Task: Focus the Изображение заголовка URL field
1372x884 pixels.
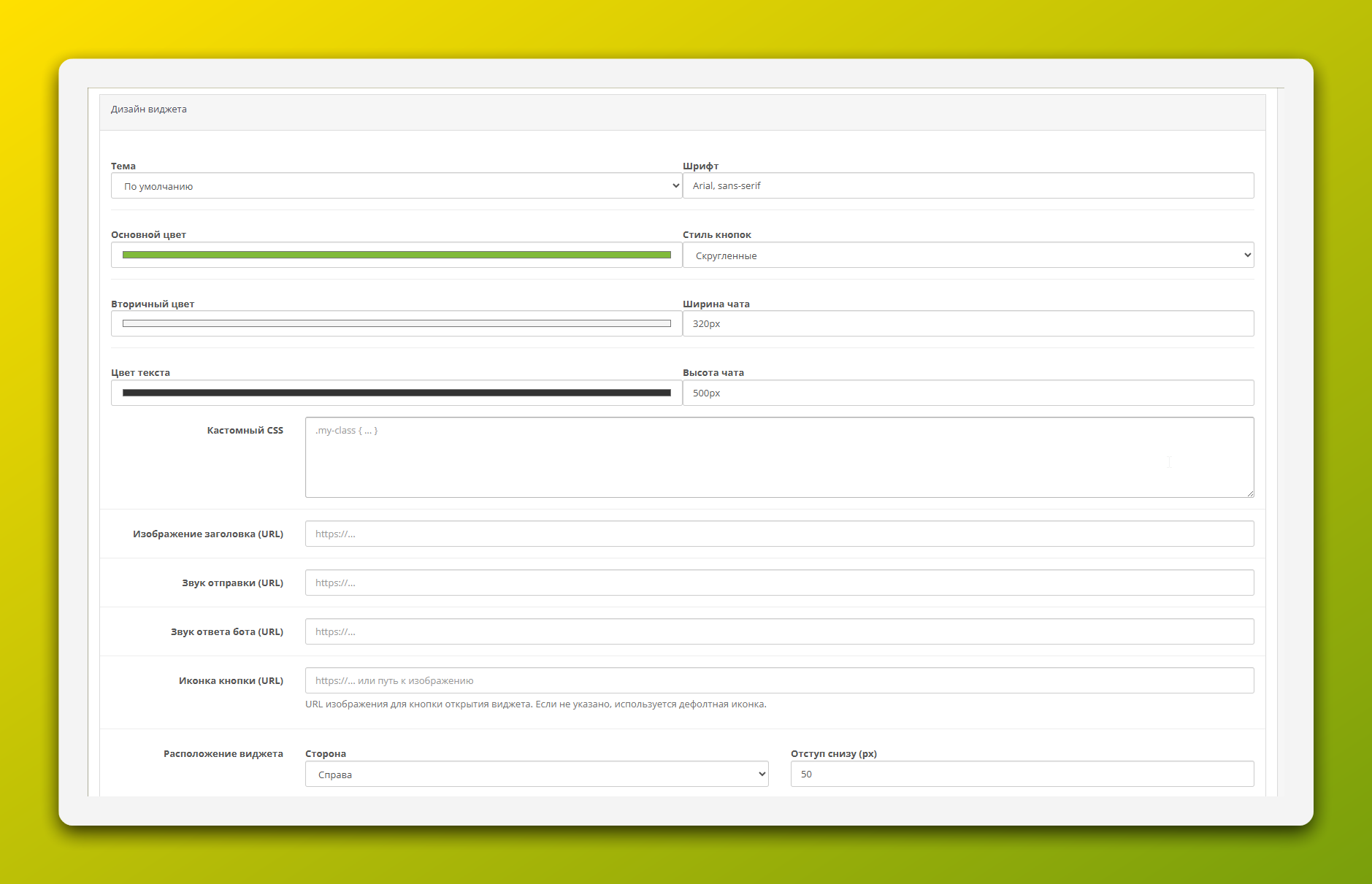Action: (778, 534)
